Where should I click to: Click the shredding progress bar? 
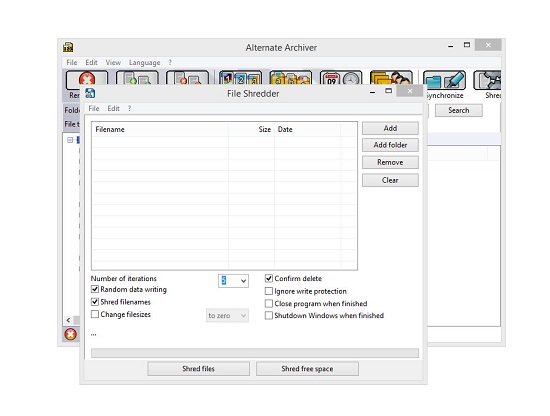pyautogui.click(x=255, y=353)
